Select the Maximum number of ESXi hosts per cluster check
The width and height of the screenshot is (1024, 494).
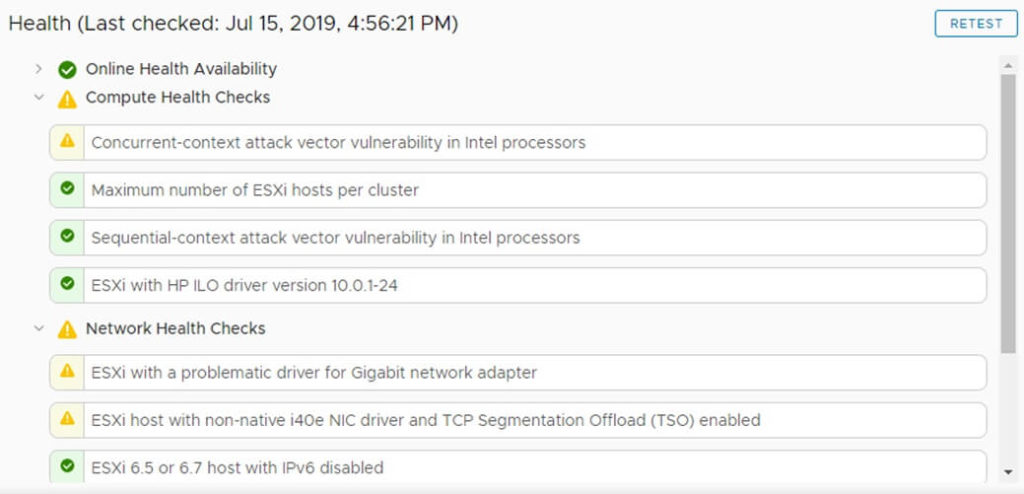518,190
